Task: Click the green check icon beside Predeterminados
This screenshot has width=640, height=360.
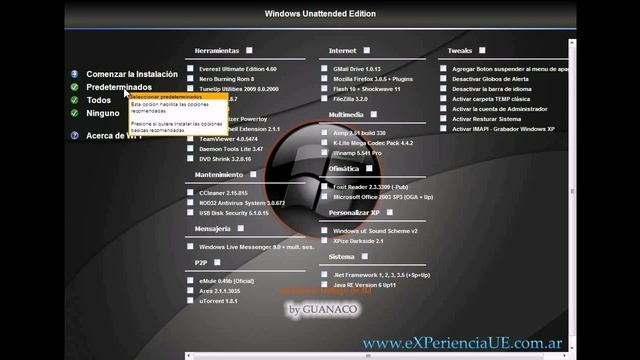Action: click(74, 87)
